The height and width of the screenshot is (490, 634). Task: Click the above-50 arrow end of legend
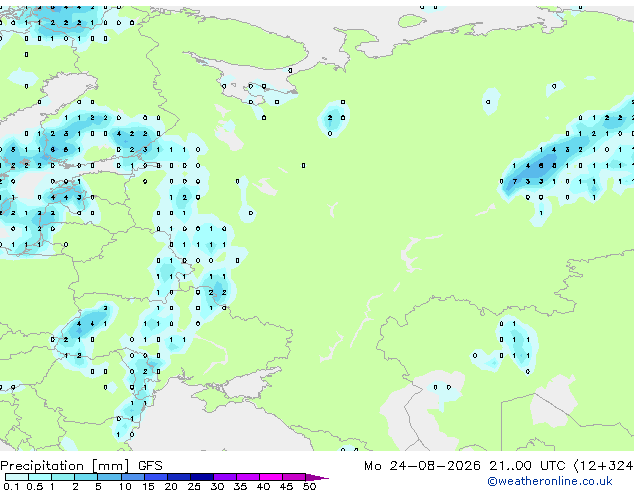[x=317, y=477]
